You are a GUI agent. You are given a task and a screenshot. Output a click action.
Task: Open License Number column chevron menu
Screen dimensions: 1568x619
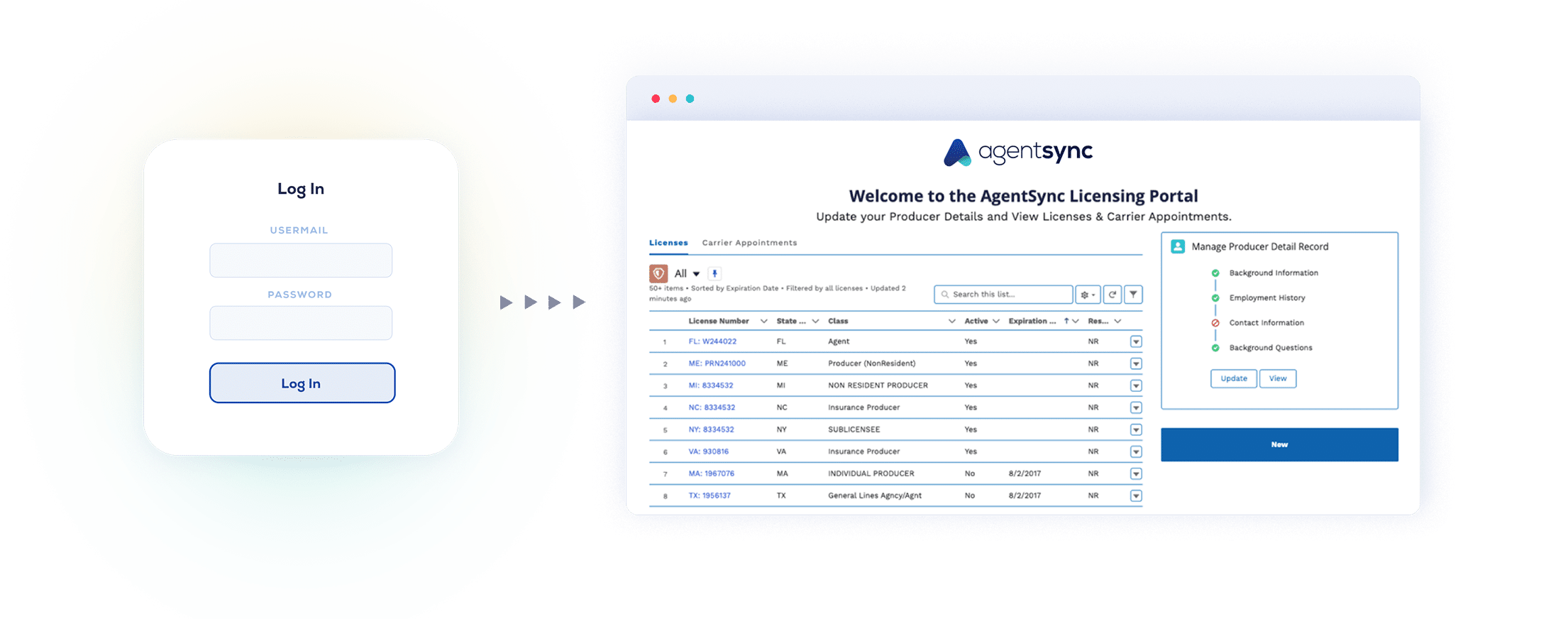[763, 322]
